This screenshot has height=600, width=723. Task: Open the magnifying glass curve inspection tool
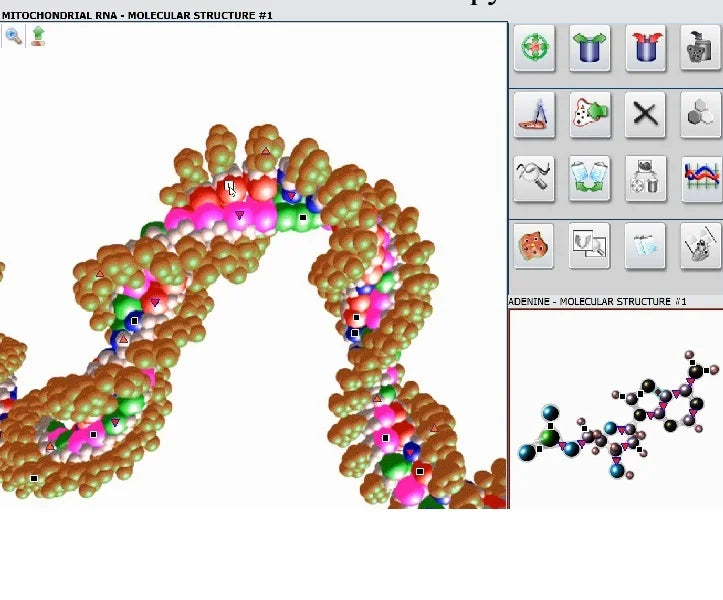[x=534, y=180]
